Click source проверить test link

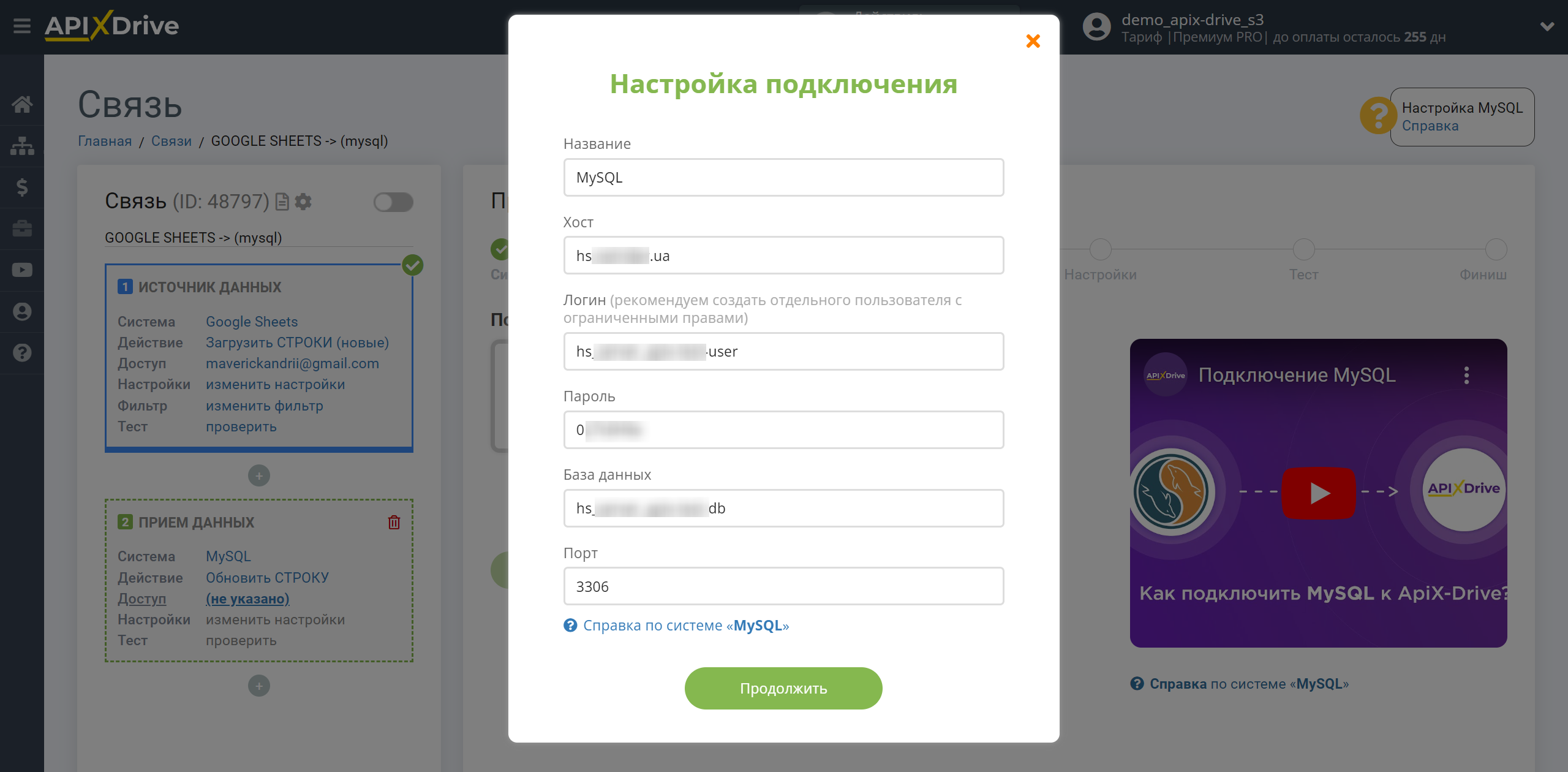(x=241, y=426)
